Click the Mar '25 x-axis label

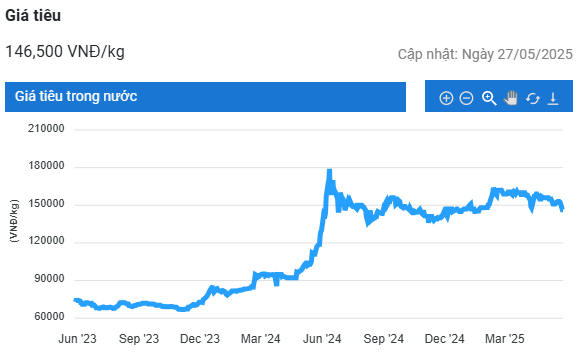click(505, 339)
